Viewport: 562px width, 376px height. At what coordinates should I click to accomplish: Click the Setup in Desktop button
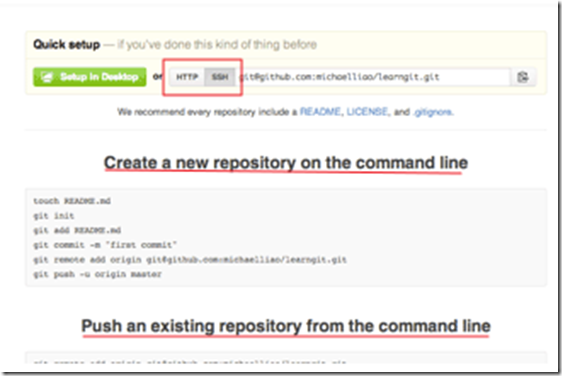[x=90, y=77]
